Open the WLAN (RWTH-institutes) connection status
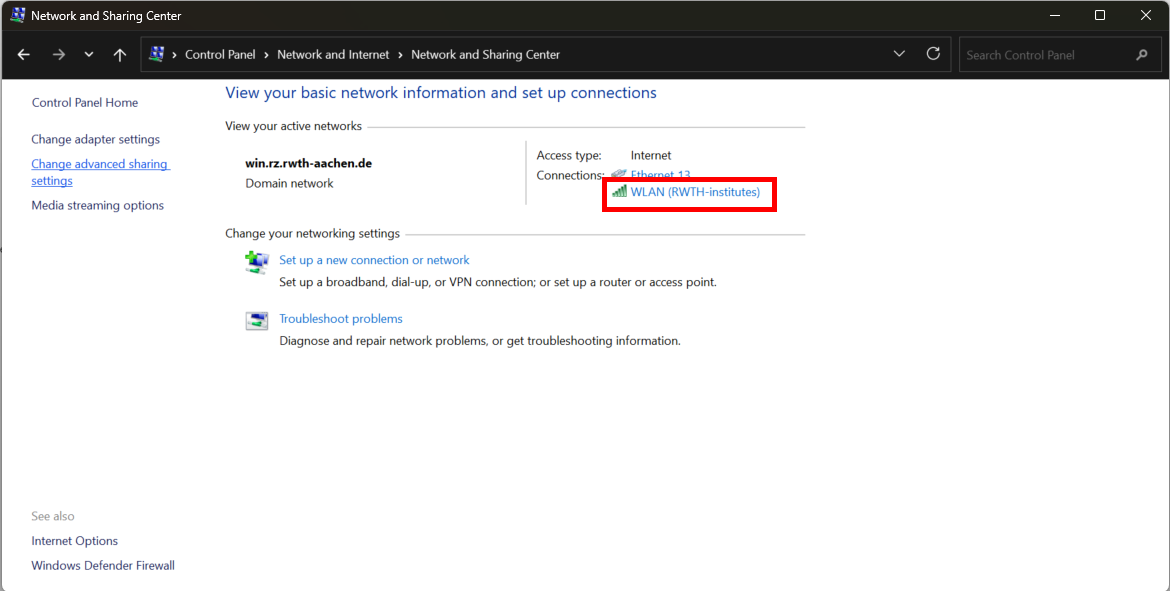 pyautogui.click(x=695, y=192)
